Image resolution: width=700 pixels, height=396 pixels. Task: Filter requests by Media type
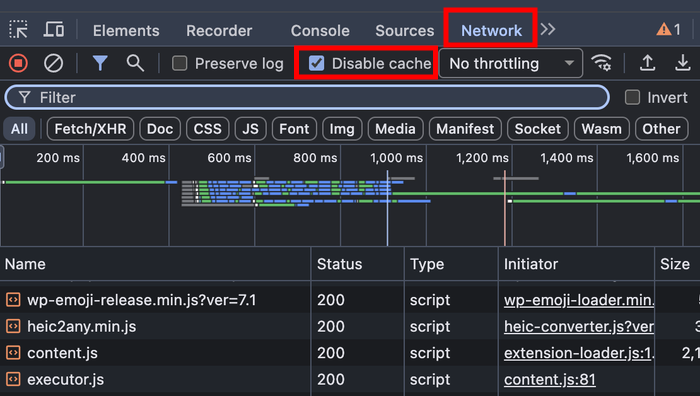click(x=395, y=129)
